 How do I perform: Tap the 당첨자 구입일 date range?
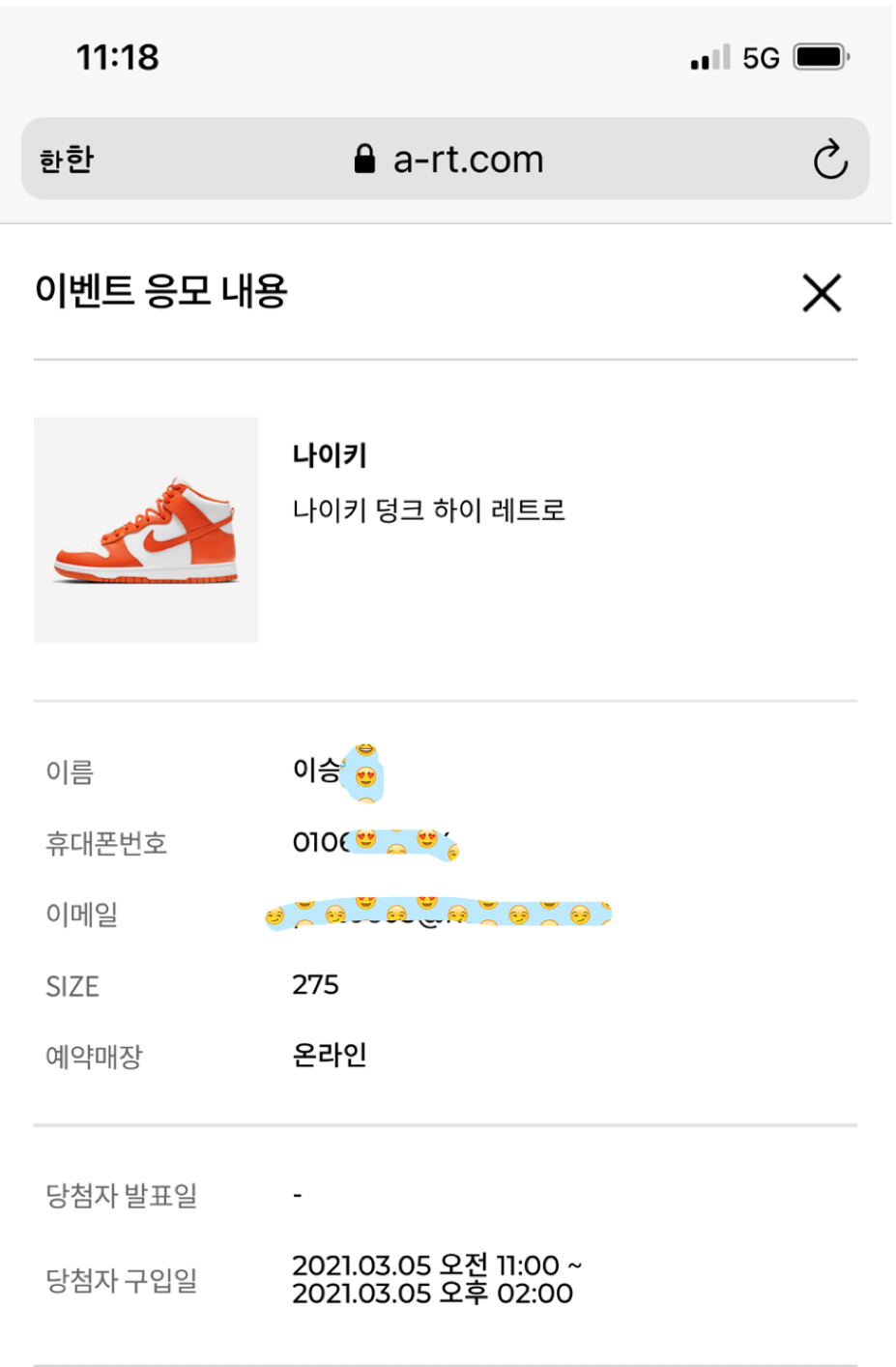point(437,1279)
